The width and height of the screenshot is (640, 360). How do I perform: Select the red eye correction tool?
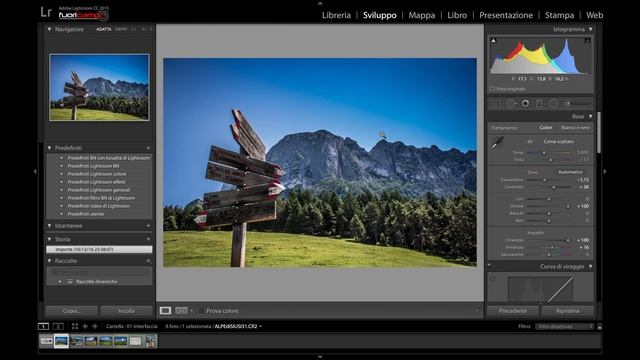click(x=525, y=104)
